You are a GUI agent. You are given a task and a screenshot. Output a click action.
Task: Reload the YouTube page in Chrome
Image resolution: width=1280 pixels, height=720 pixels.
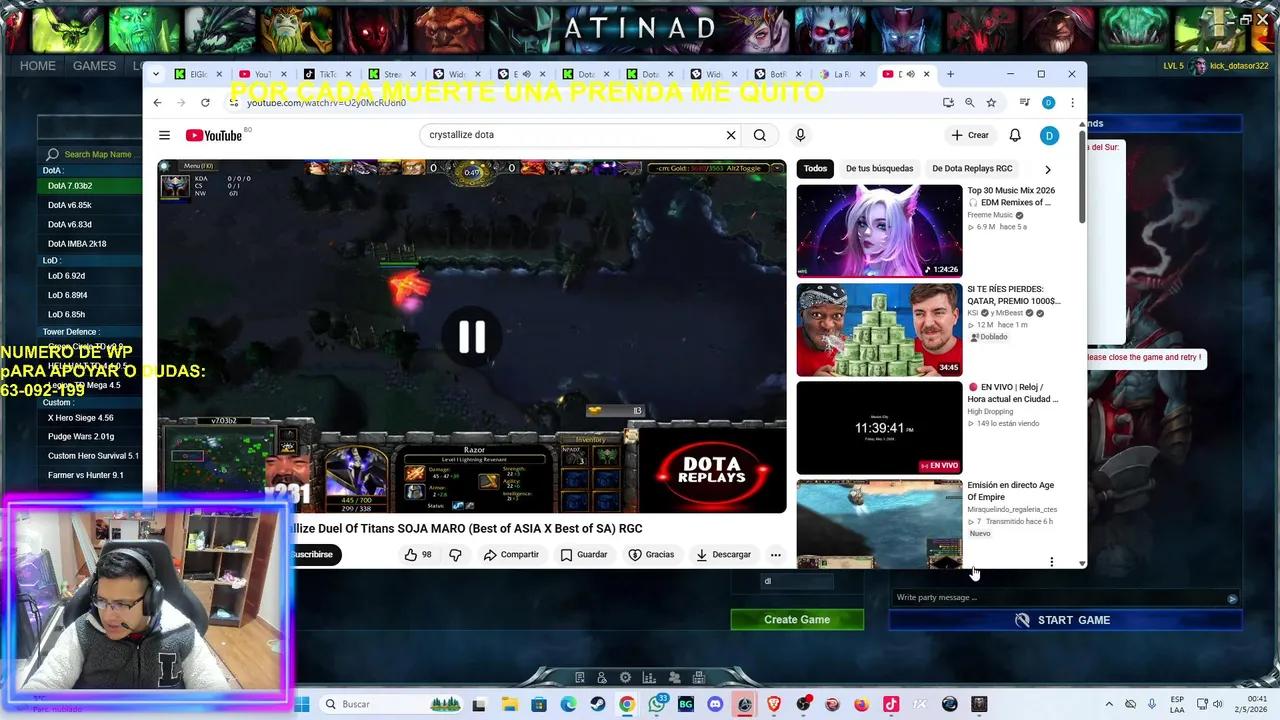[205, 102]
